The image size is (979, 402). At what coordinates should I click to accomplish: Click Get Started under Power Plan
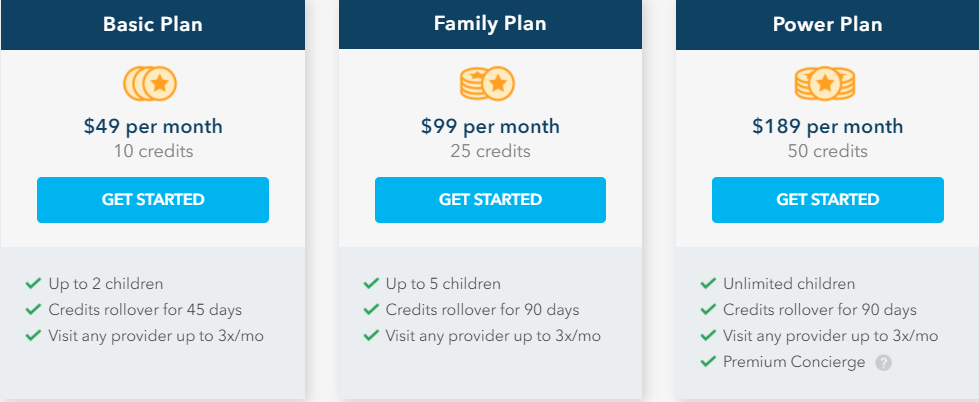(x=828, y=200)
